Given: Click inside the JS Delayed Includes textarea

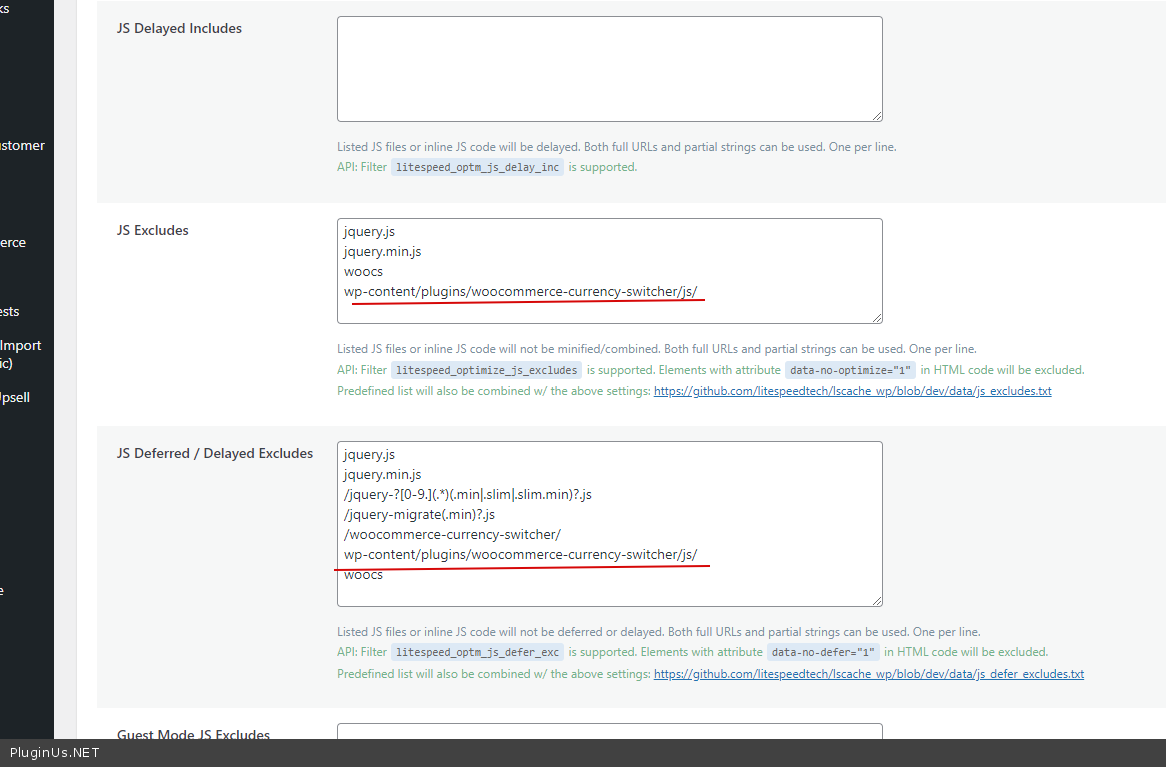Looking at the screenshot, I should [x=609, y=69].
